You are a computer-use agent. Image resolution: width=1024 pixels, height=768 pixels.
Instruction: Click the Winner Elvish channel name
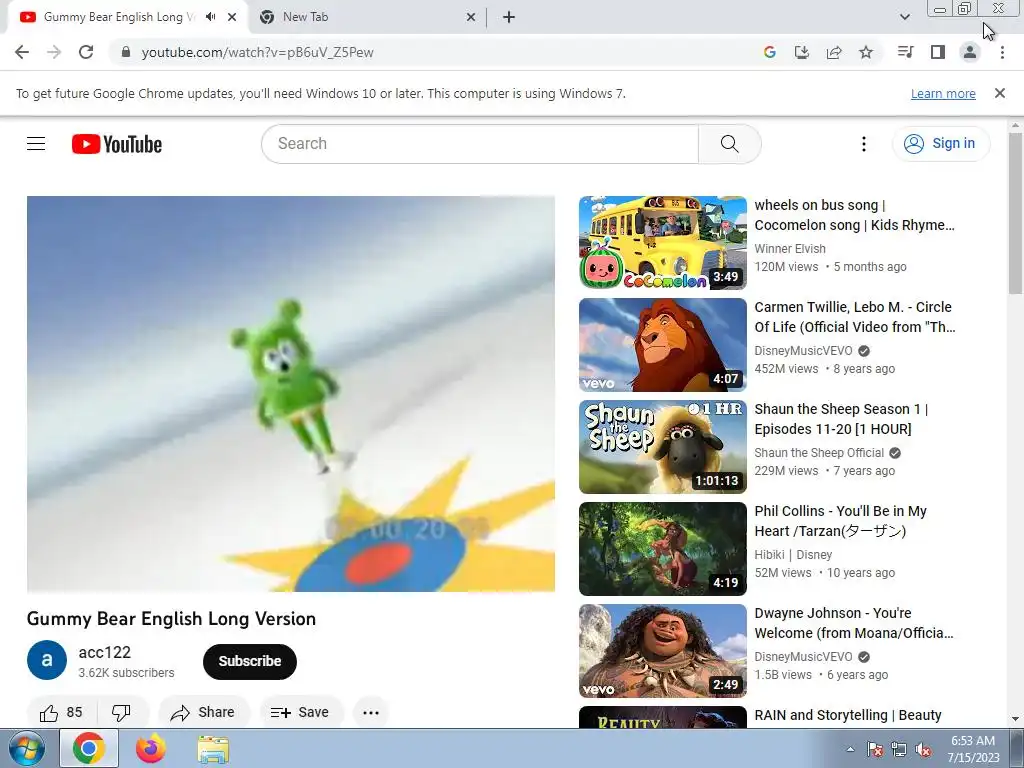click(790, 249)
